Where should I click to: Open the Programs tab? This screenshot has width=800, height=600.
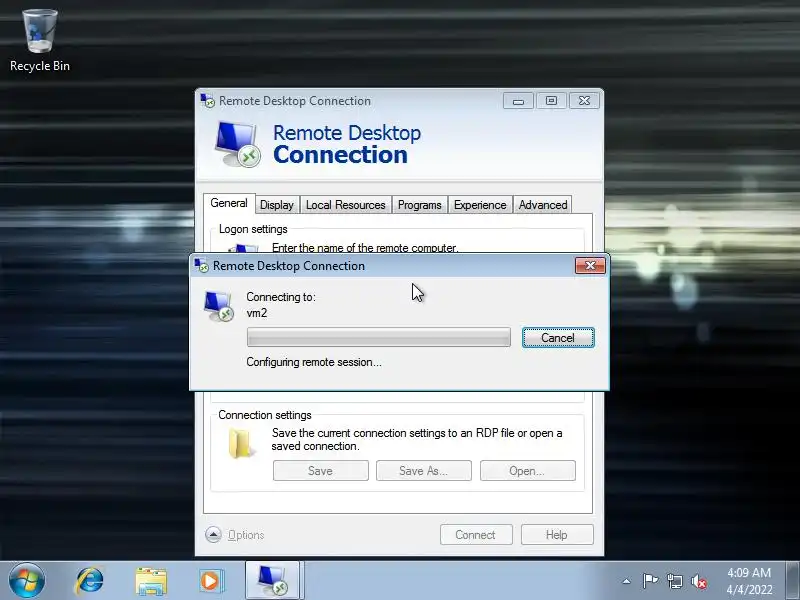(419, 205)
